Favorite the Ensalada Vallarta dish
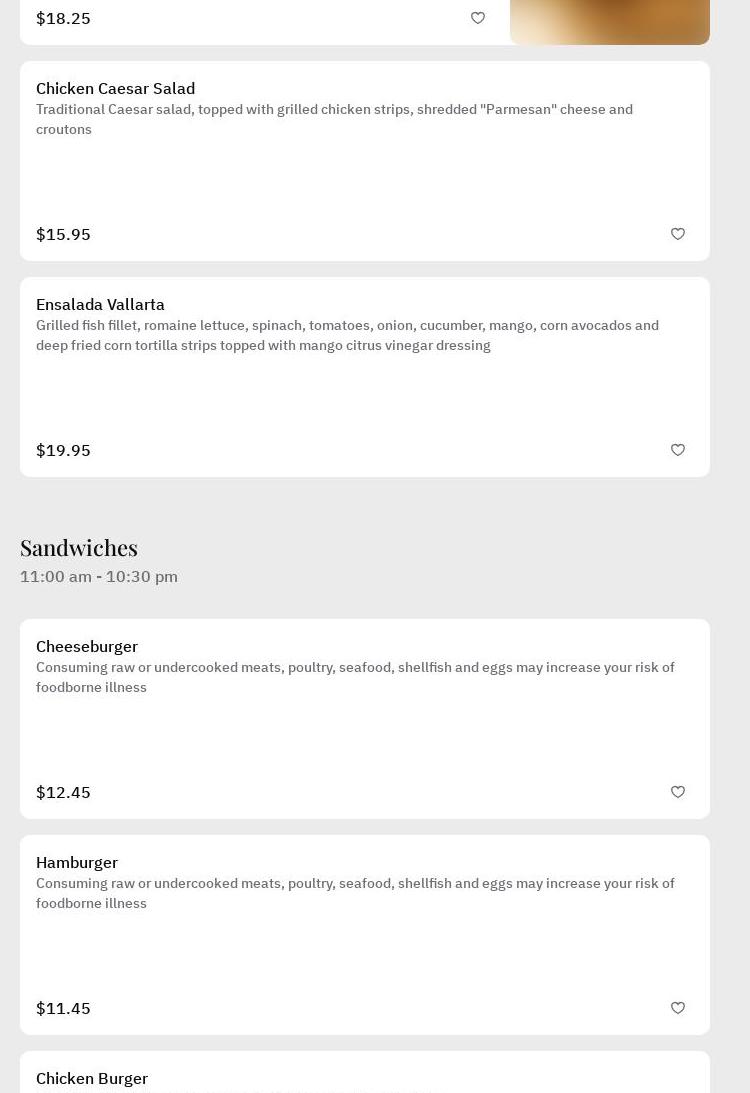 [678, 450]
